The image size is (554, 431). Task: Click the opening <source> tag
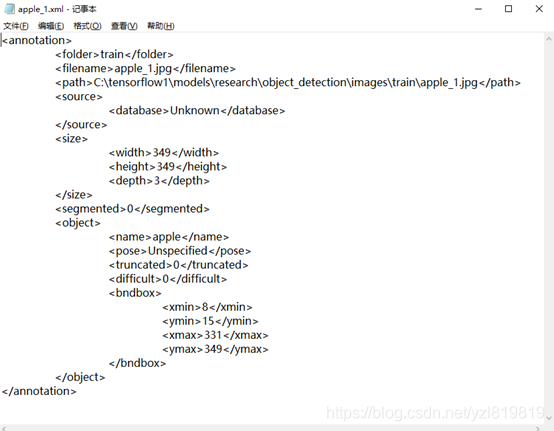click(79, 96)
